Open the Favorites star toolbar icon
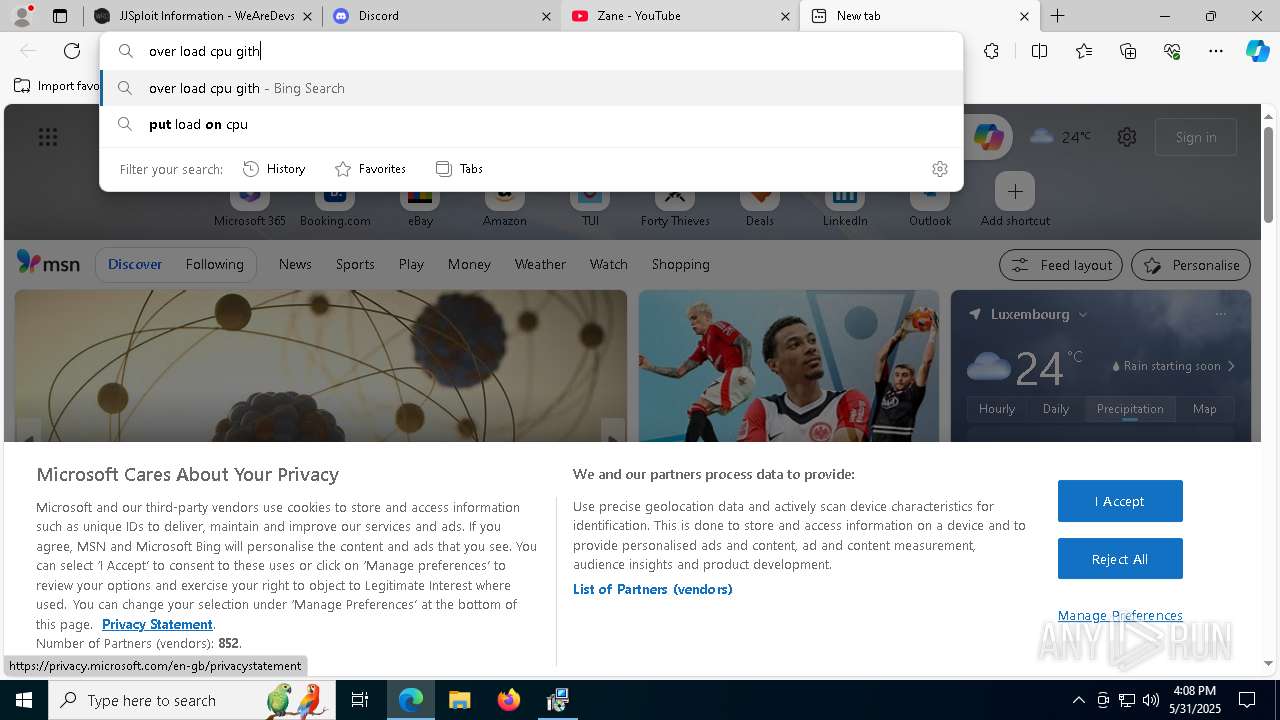 1084,51
